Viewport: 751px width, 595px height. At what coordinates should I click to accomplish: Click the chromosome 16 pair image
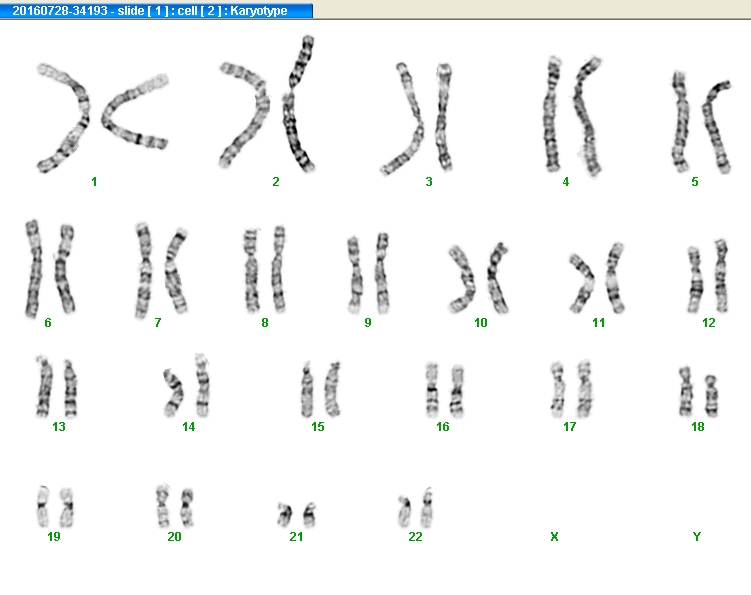pyautogui.click(x=444, y=390)
